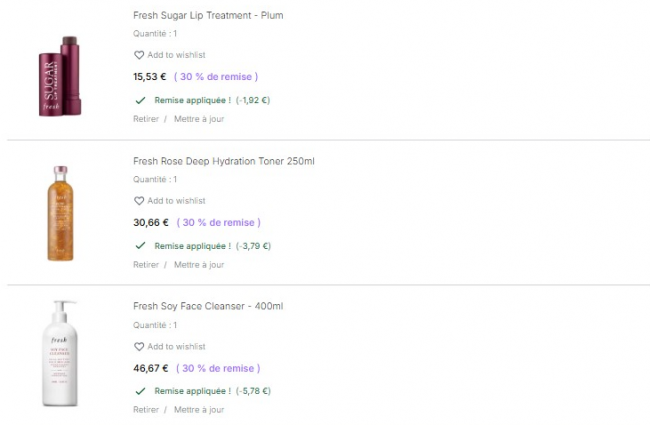Viewport: 650px width, 425px height.
Task: Open Fresh Soy Face Cleanser - 400ml title
Action: pyautogui.click(x=208, y=306)
